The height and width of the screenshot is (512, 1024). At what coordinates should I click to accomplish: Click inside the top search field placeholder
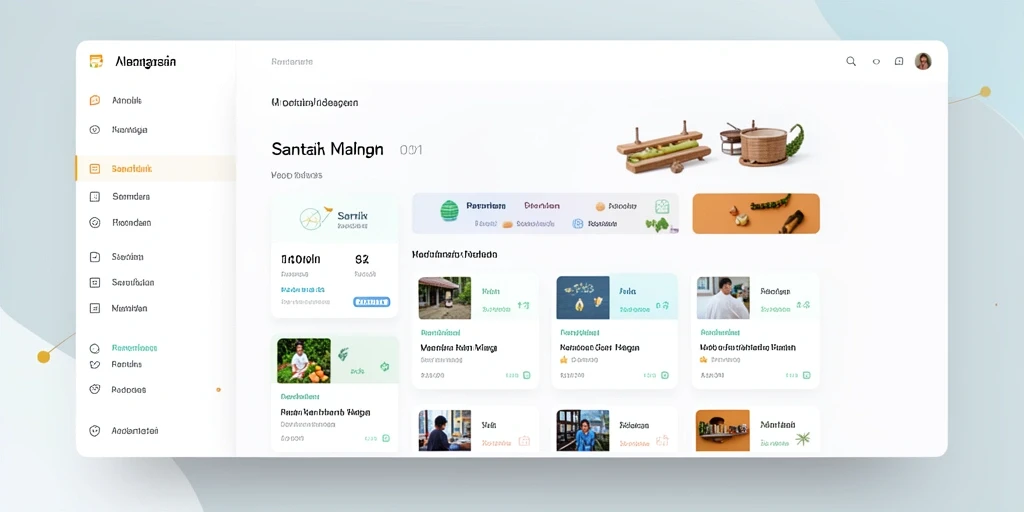click(292, 62)
